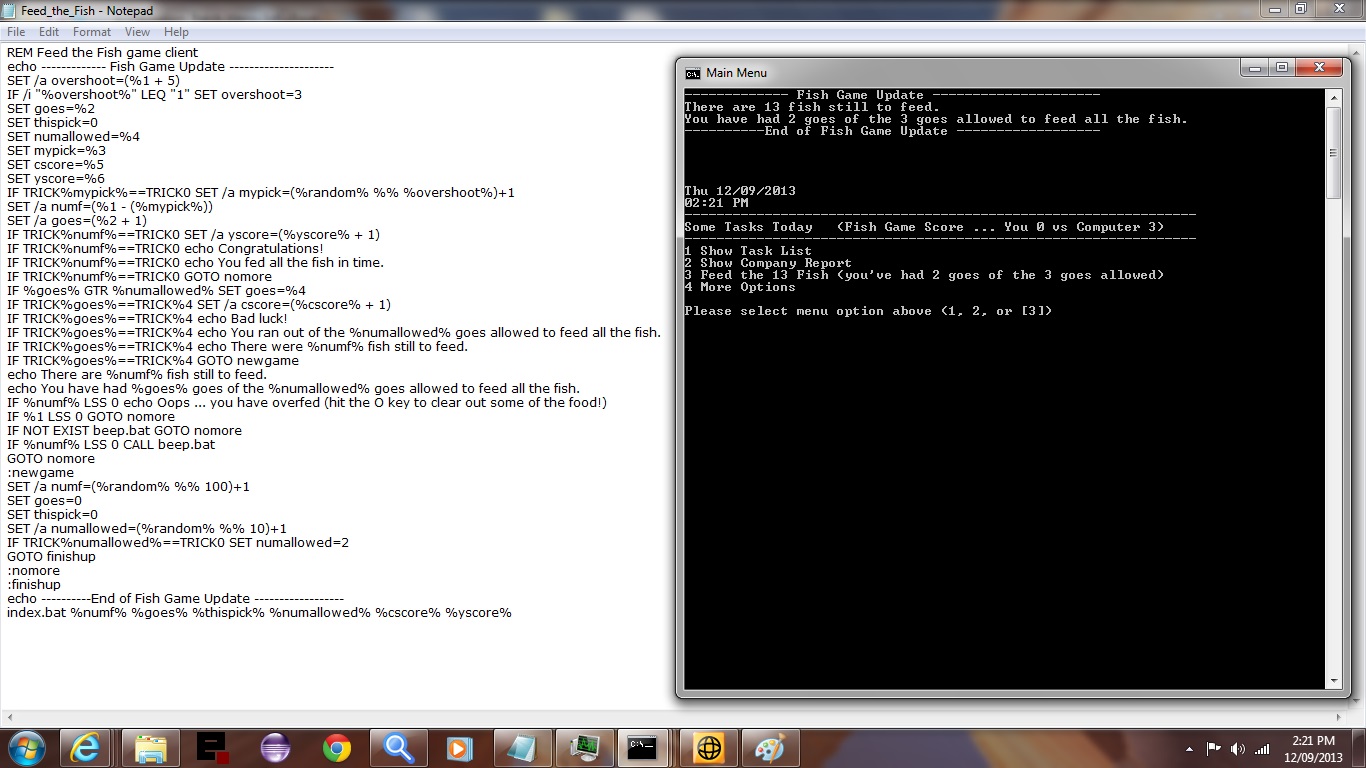Screen dimensions: 1366x768
Task: Click the console window's scroll down arrow
Action: pos(1333,681)
